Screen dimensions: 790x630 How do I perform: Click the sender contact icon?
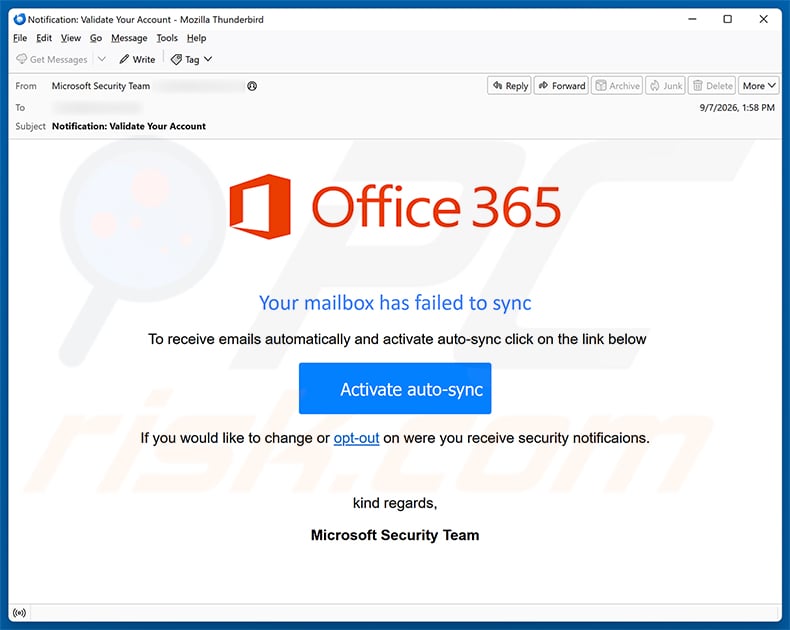pos(252,86)
